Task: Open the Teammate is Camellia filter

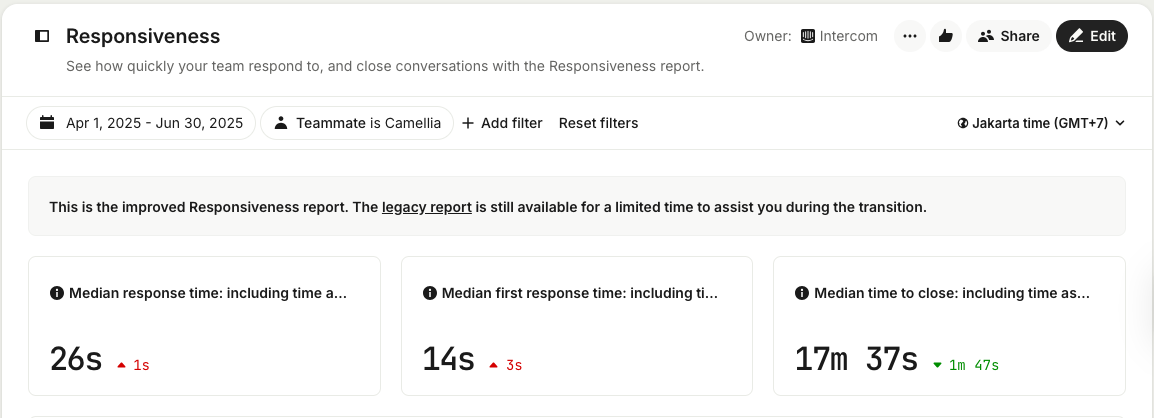Action: coord(357,123)
